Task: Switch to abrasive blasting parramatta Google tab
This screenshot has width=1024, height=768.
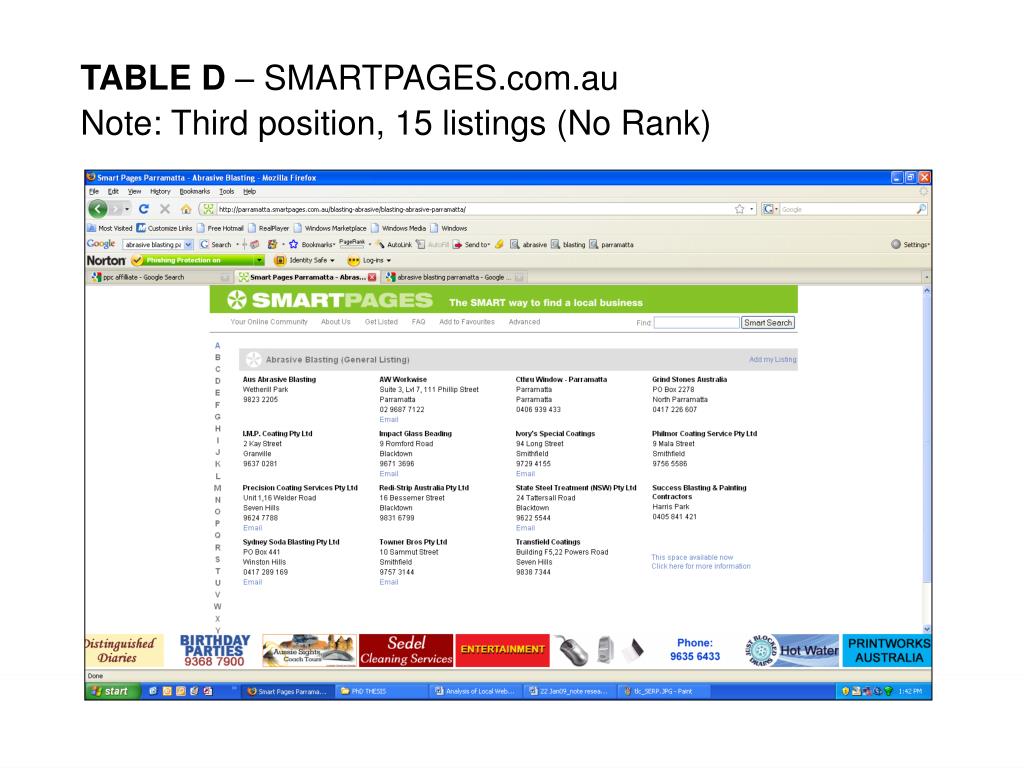Action: pos(455,277)
